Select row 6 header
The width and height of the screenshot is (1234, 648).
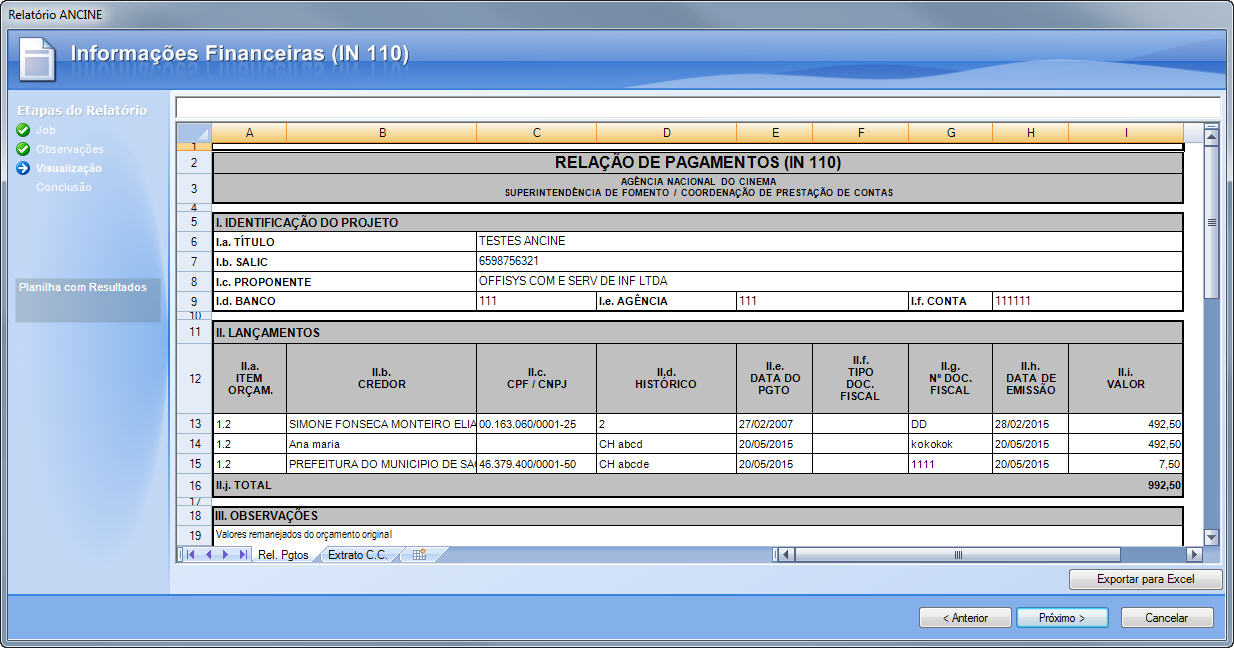pos(194,242)
